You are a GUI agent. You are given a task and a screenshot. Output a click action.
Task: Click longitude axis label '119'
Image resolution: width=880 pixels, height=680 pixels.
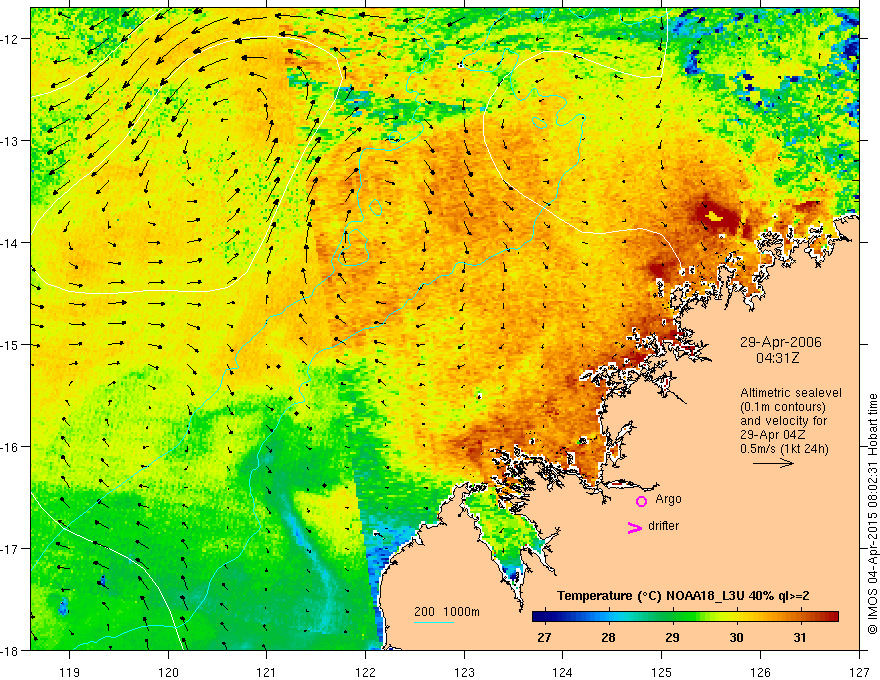(x=70, y=672)
